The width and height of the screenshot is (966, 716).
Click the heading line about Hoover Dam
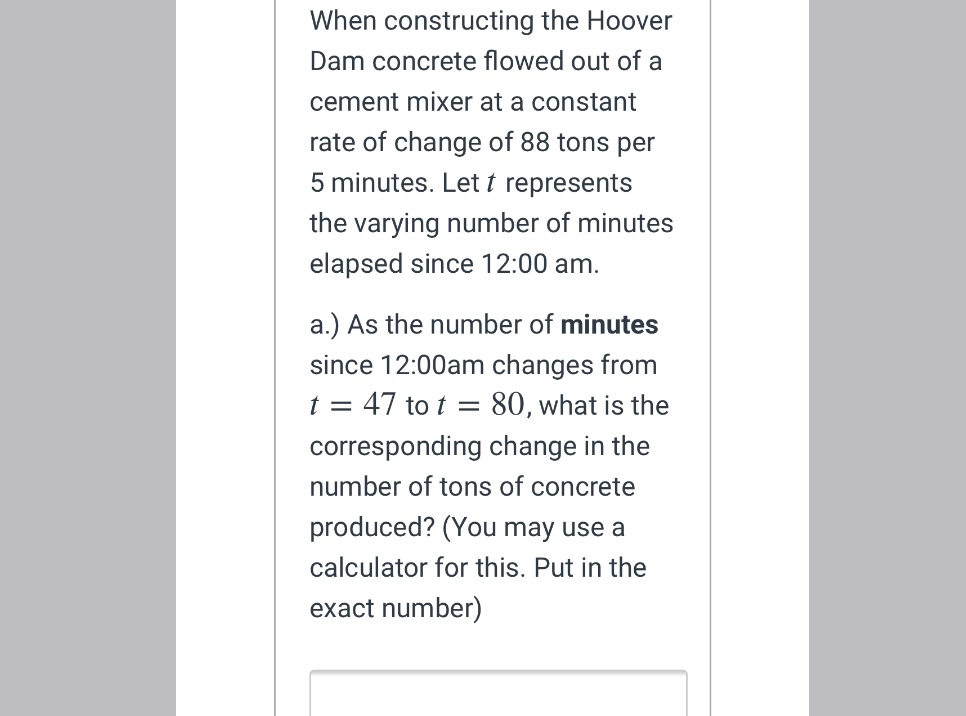tap(490, 20)
